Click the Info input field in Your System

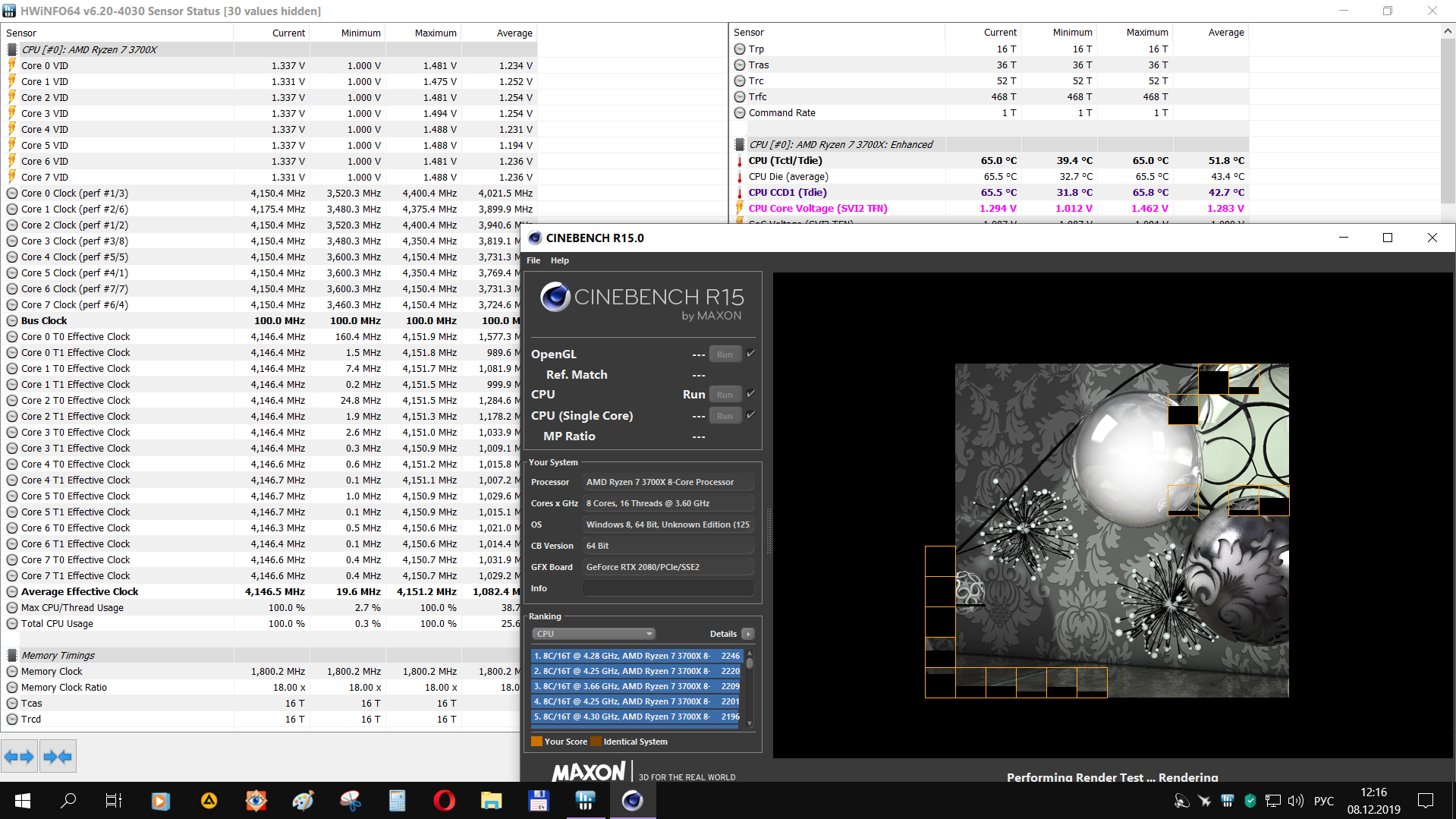668,588
